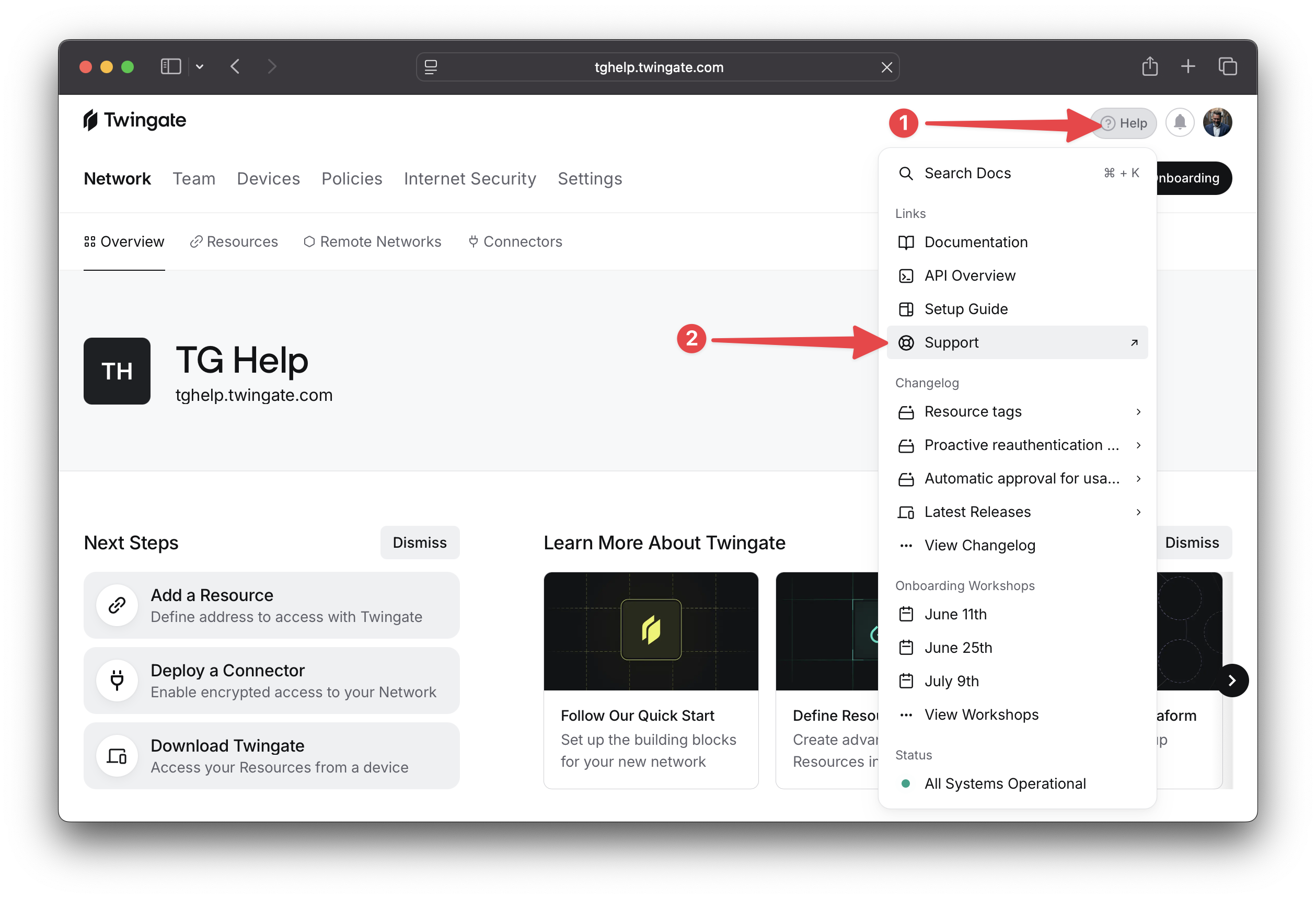This screenshot has height=899, width=1316.
Task: Advance the carousel with next arrow
Action: (x=1232, y=681)
